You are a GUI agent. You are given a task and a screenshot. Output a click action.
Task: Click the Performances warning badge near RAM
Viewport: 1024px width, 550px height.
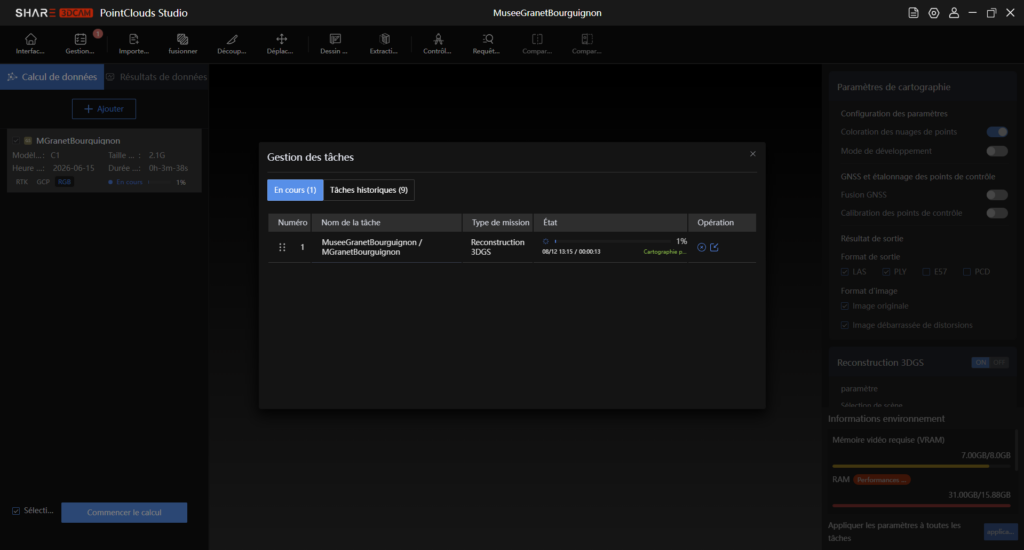[x=882, y=480]
